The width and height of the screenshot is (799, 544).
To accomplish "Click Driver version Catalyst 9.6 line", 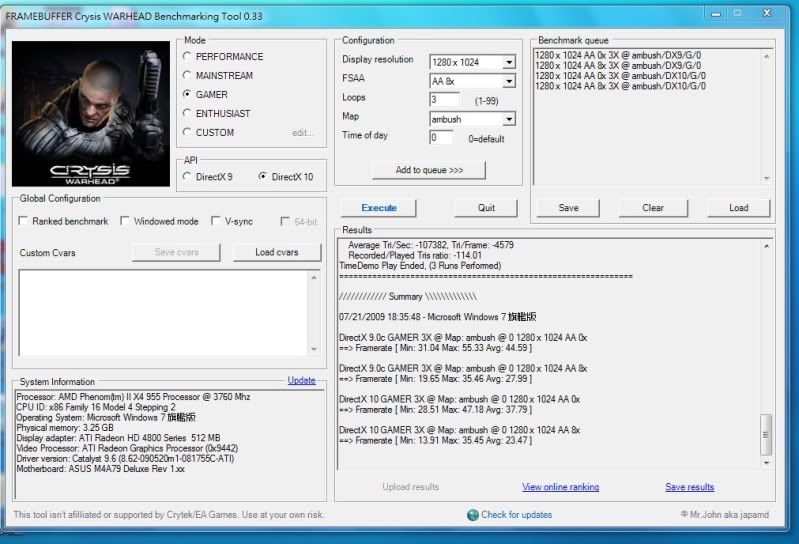I will point(125,459).
